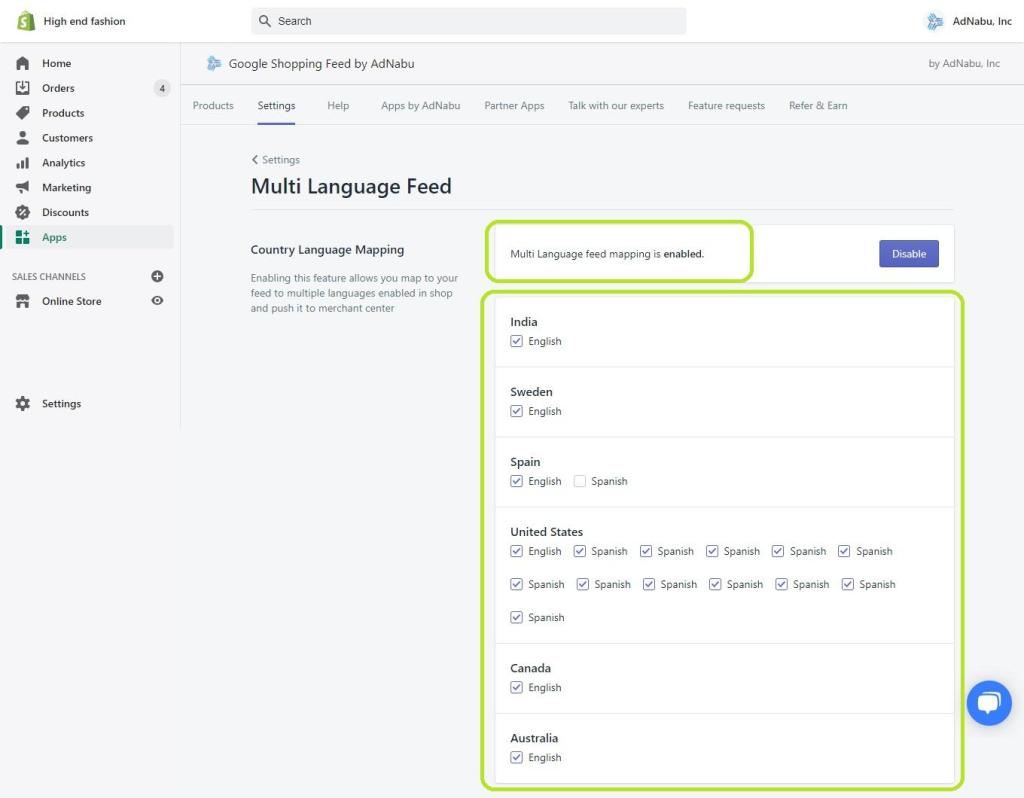The image size is (1024, 798).
Task: Go back via Settings chevron link
Action: coord(276,160)
